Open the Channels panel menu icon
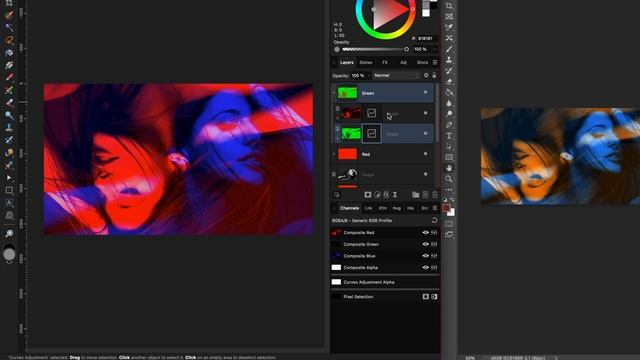Screen dimensions: 640x360 click(435, 208)
